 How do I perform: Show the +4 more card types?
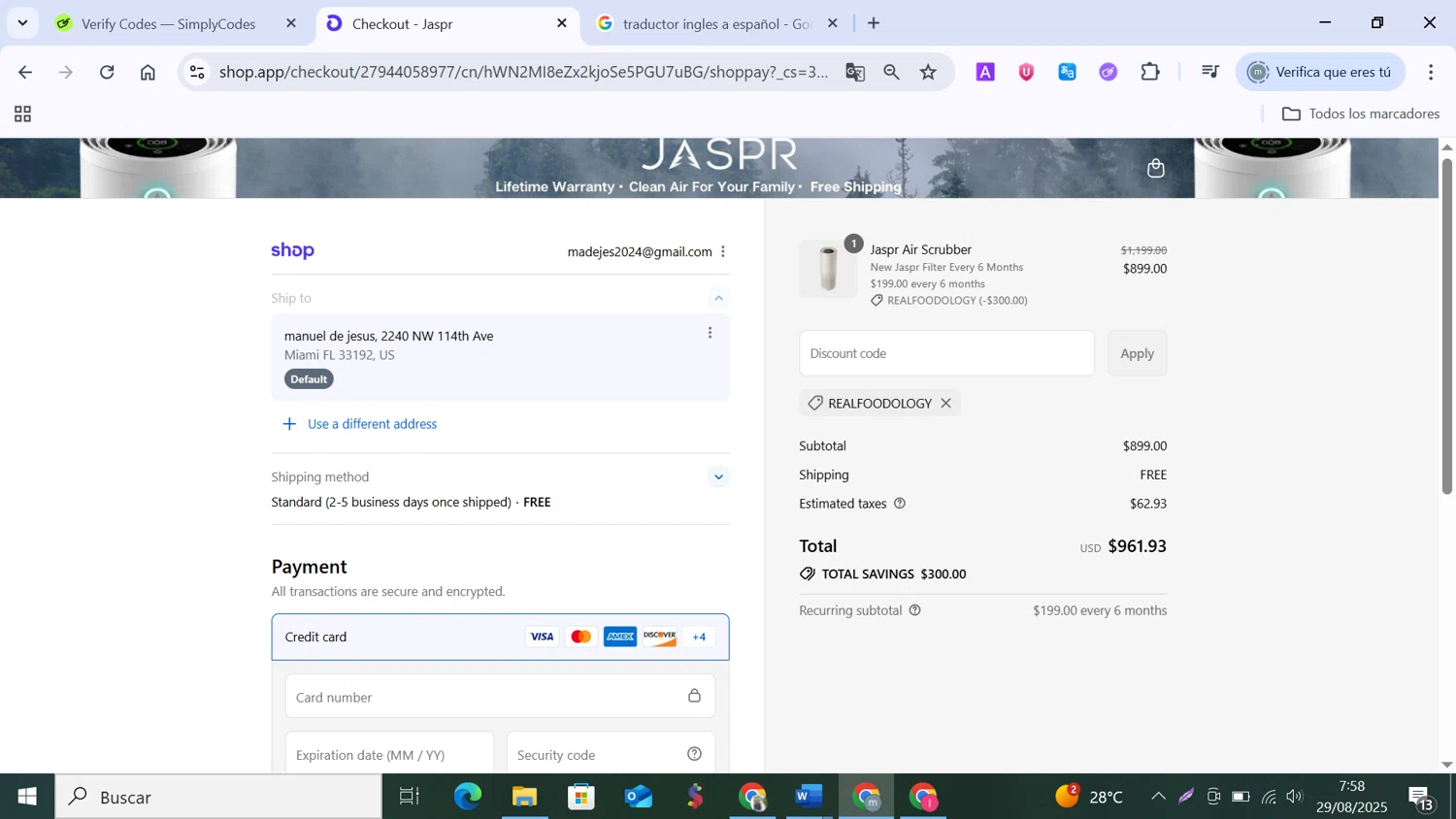click(699, 637)
